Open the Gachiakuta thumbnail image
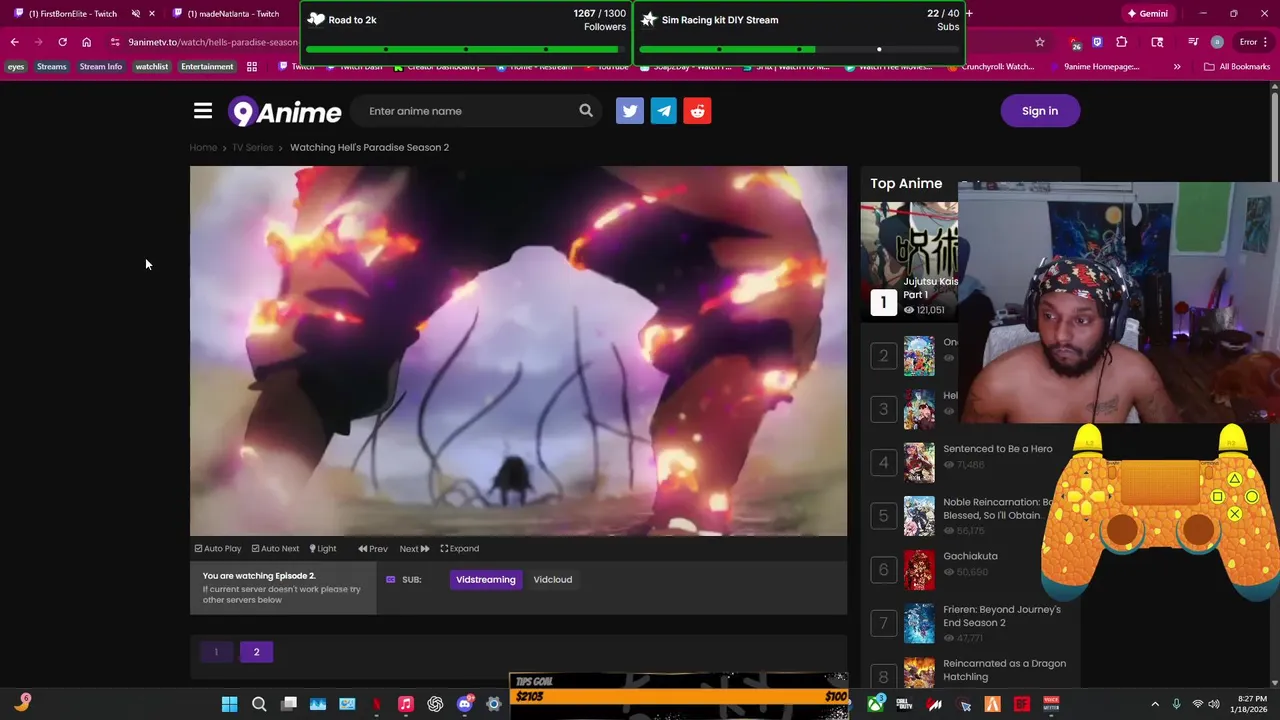1280x720 pixels. point(919,570)
